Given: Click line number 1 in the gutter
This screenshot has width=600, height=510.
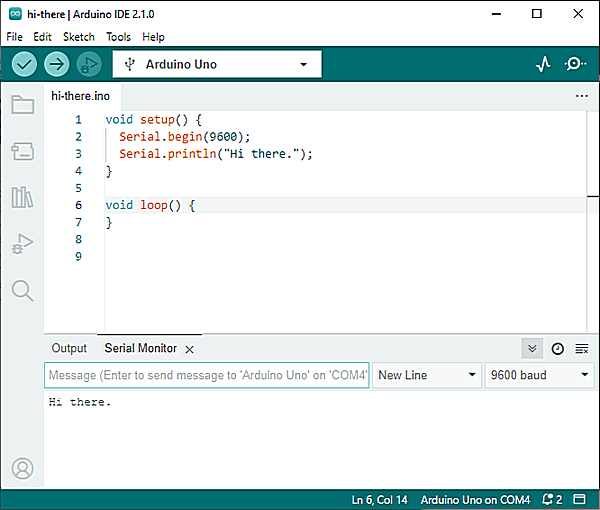Looking at the screenshot, I should coord(78,120).
